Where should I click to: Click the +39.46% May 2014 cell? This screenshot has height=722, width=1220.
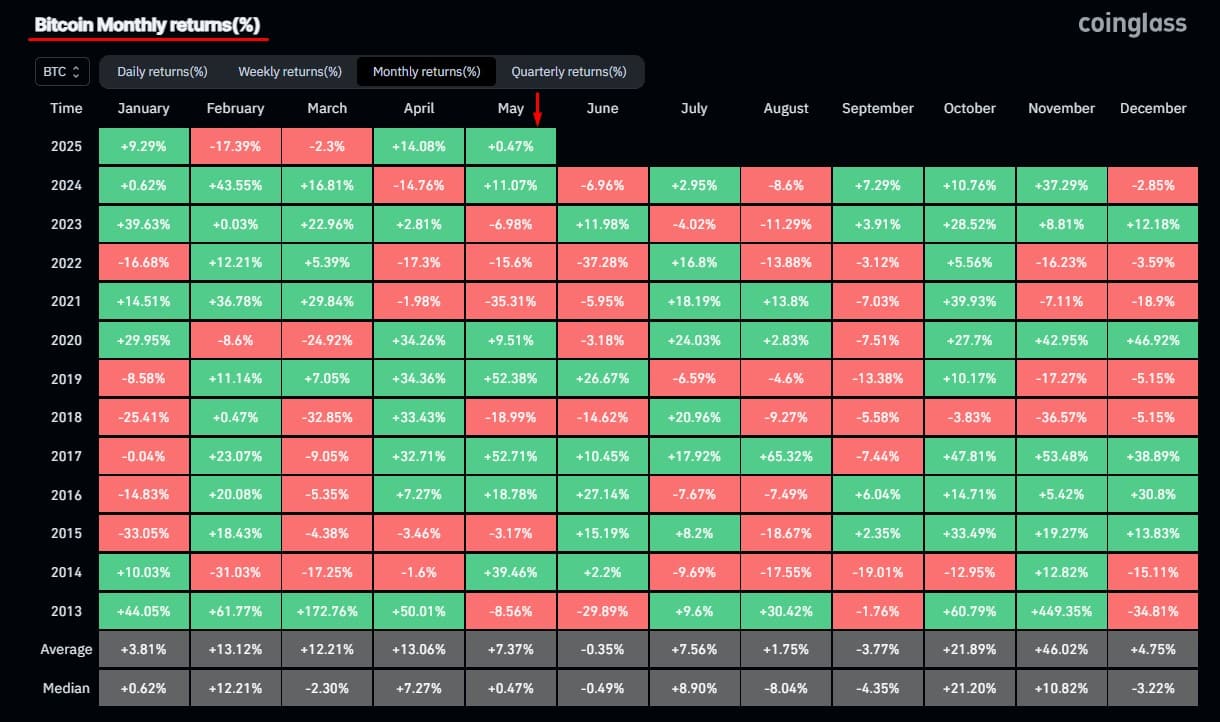(x=511, y=572)
